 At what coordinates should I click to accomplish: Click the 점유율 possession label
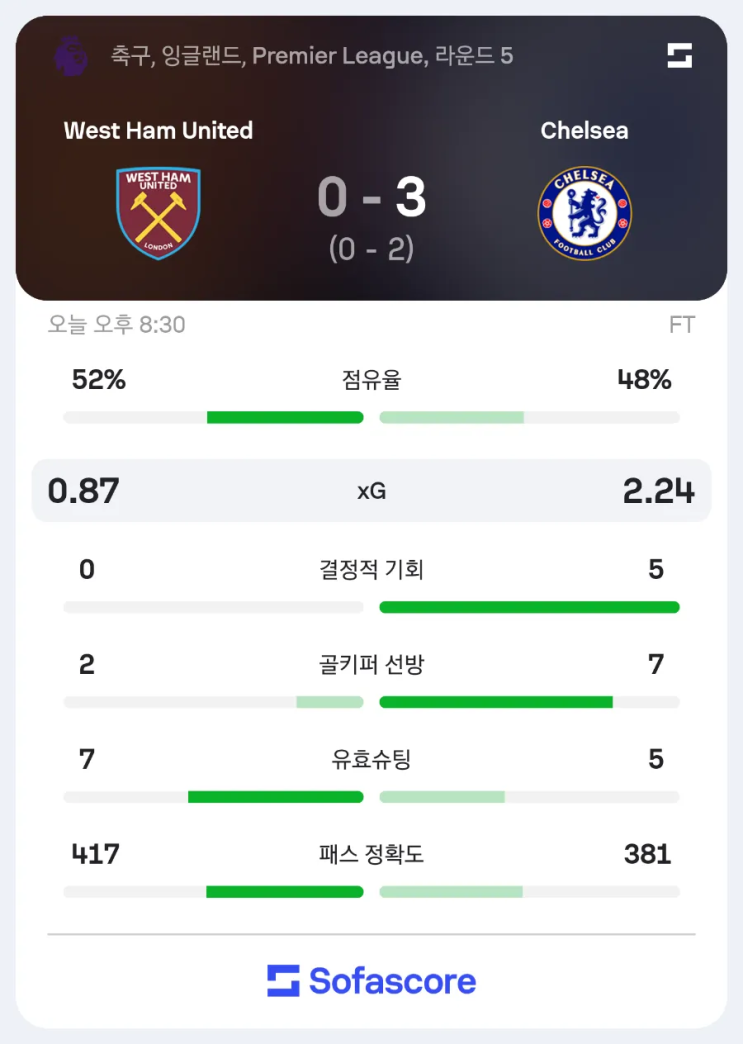pyautogui.click(x=371, y=380)
